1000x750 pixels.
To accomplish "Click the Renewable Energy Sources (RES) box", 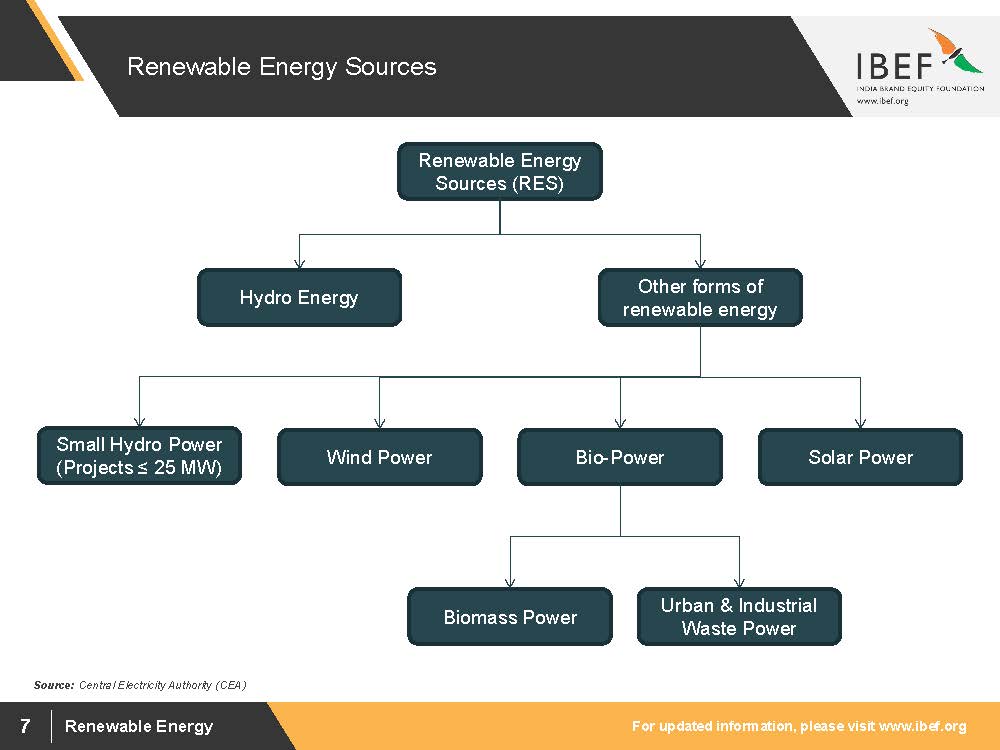I will [500, 172].
